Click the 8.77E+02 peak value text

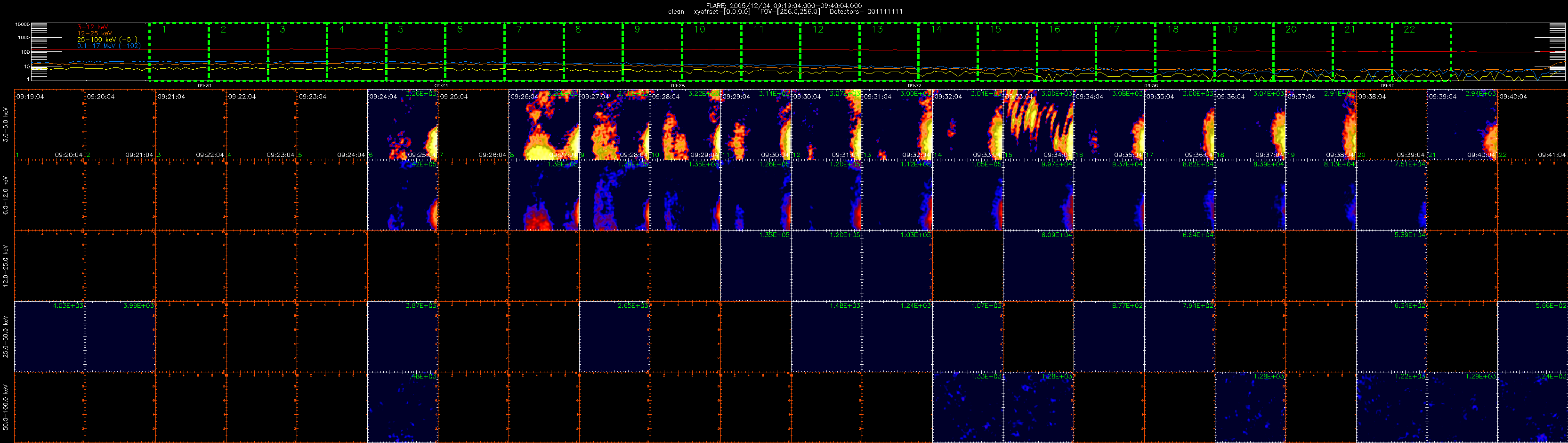point(1127,305)
